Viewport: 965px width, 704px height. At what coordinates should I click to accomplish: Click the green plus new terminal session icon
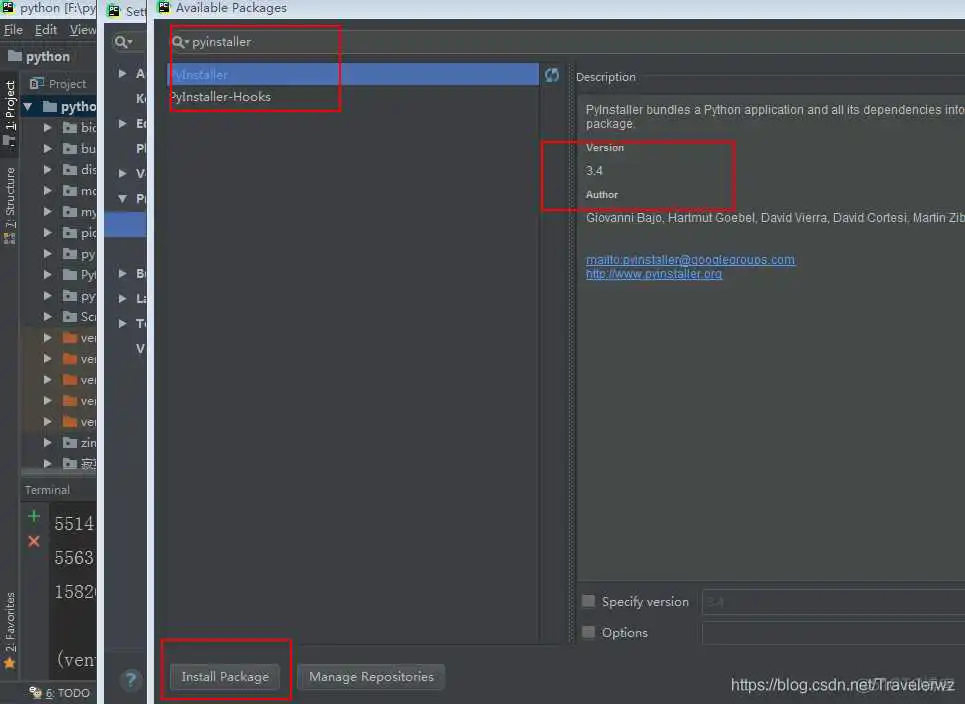point(34,516)
